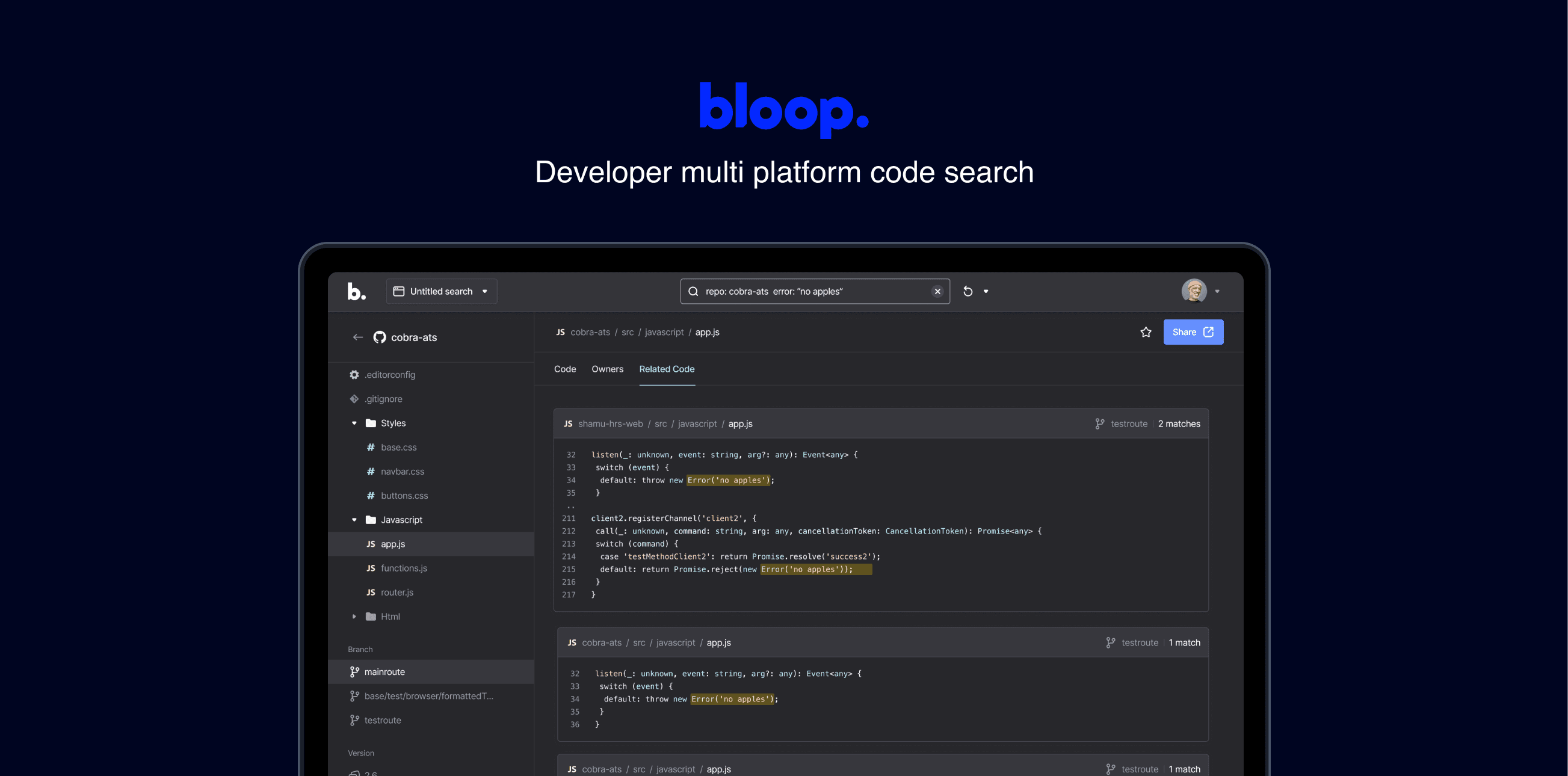Open the search history dropdown arrow

[986, 291]
